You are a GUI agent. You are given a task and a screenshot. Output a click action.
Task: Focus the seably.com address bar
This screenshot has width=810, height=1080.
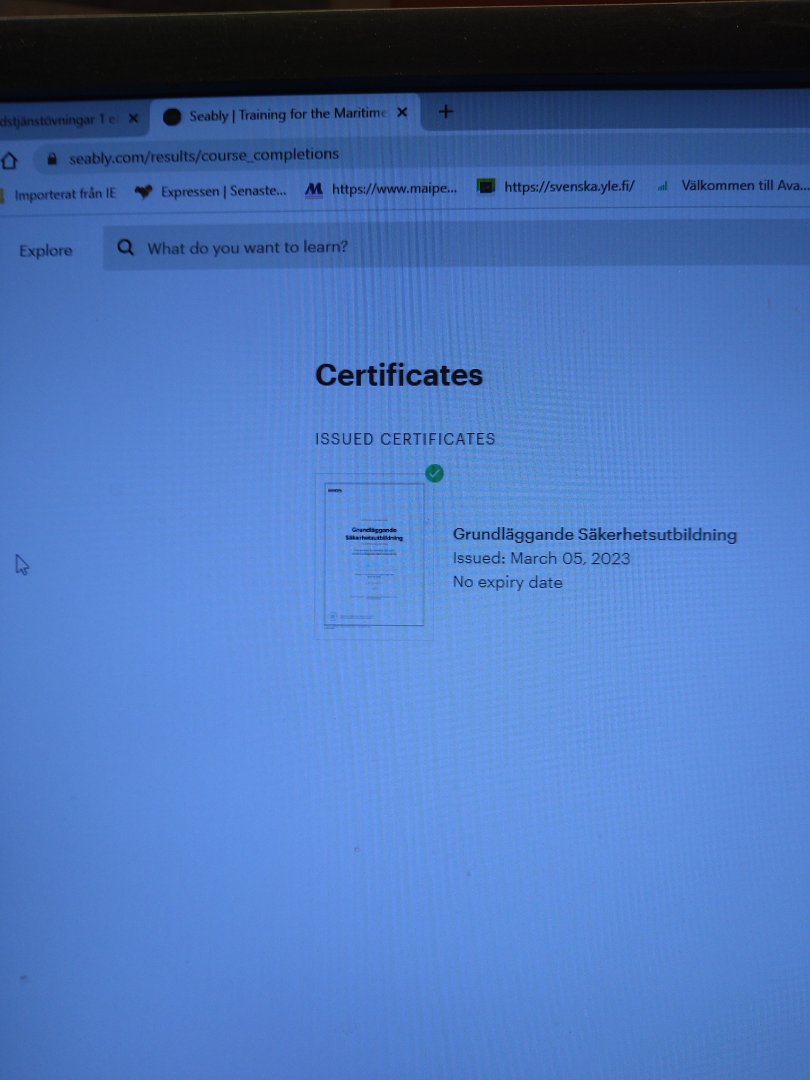[x=204, y=156]
